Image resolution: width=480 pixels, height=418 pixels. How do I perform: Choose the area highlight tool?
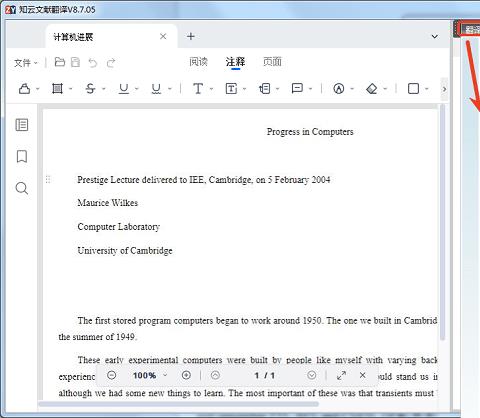point(57,89)
